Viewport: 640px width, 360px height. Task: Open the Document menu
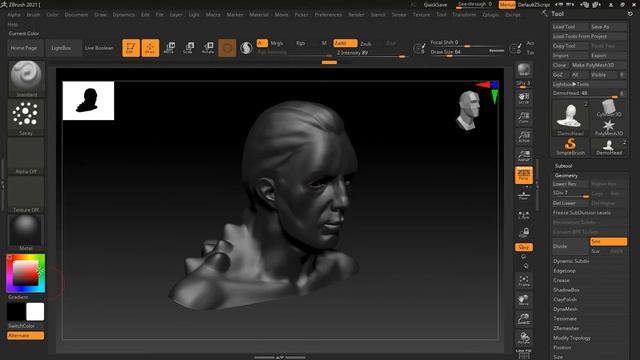tap(76, 15)
